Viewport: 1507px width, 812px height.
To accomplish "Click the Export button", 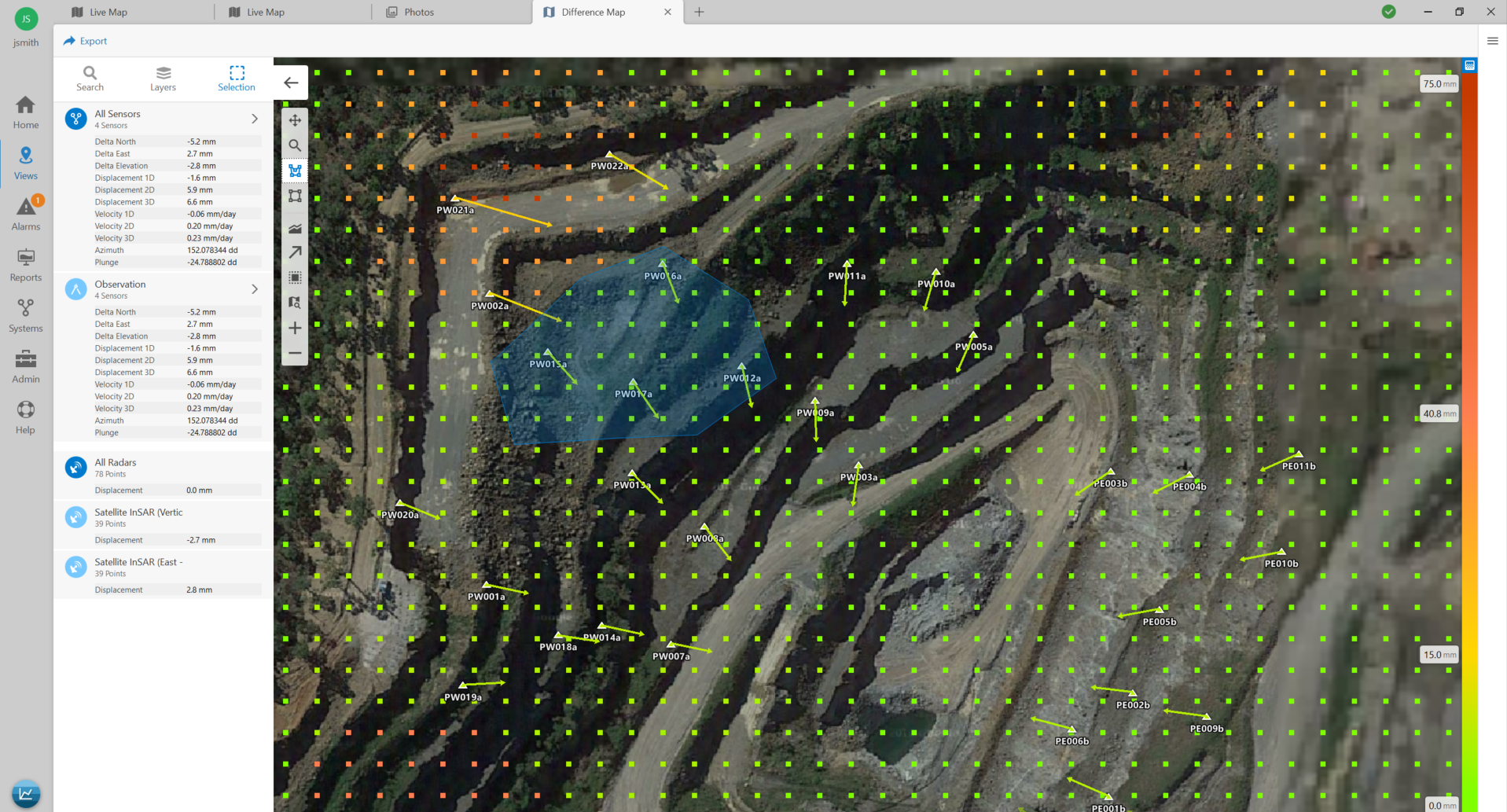I will [85, 41].
